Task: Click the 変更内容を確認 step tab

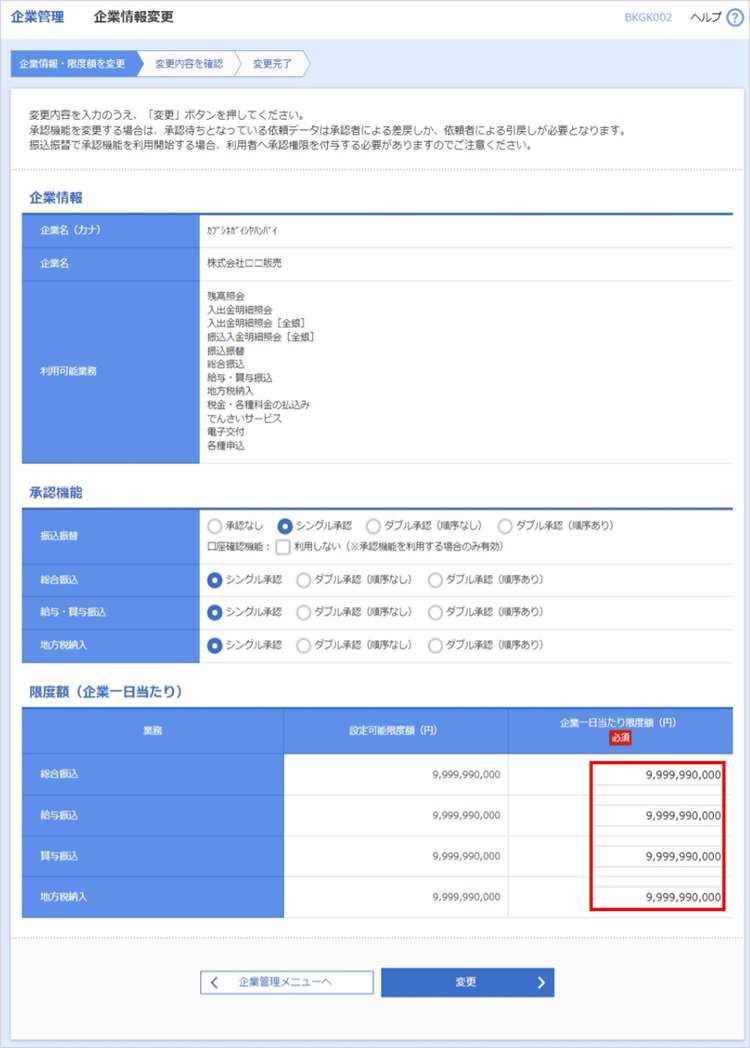Action: (x=188, y=64)
